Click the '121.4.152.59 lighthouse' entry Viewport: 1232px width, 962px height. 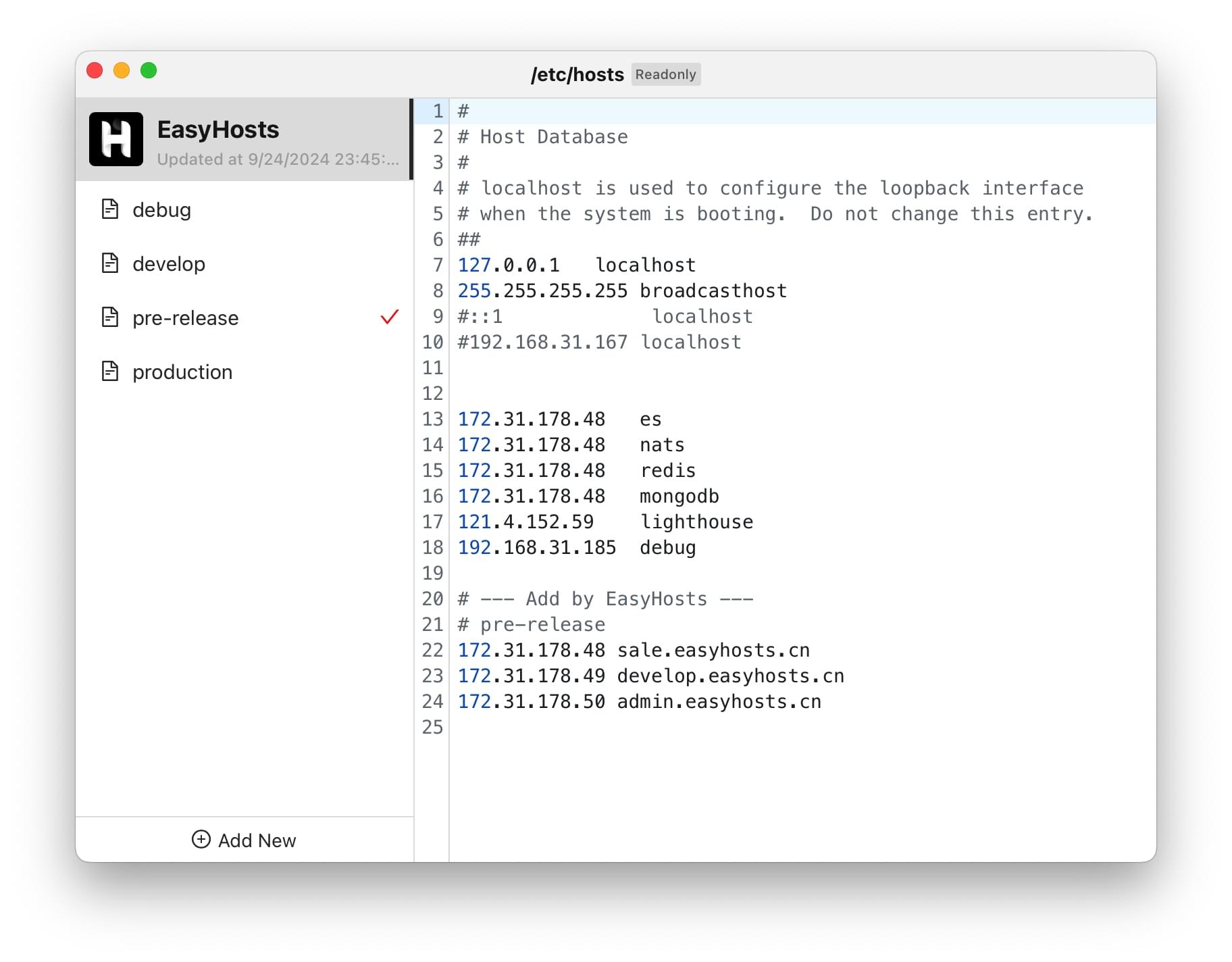tap(605, 522)
